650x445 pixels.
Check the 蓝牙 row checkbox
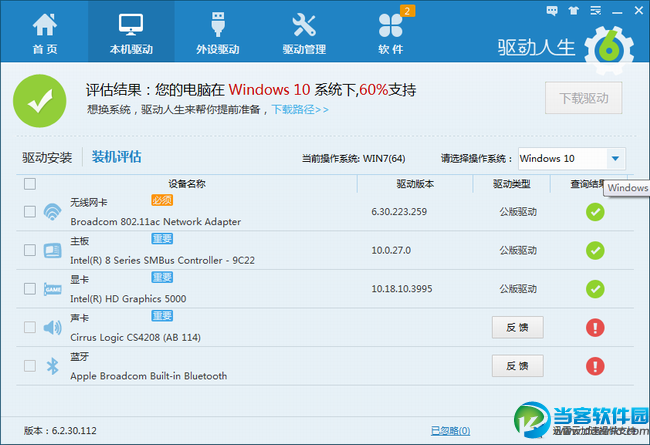(x=30, y=366)
